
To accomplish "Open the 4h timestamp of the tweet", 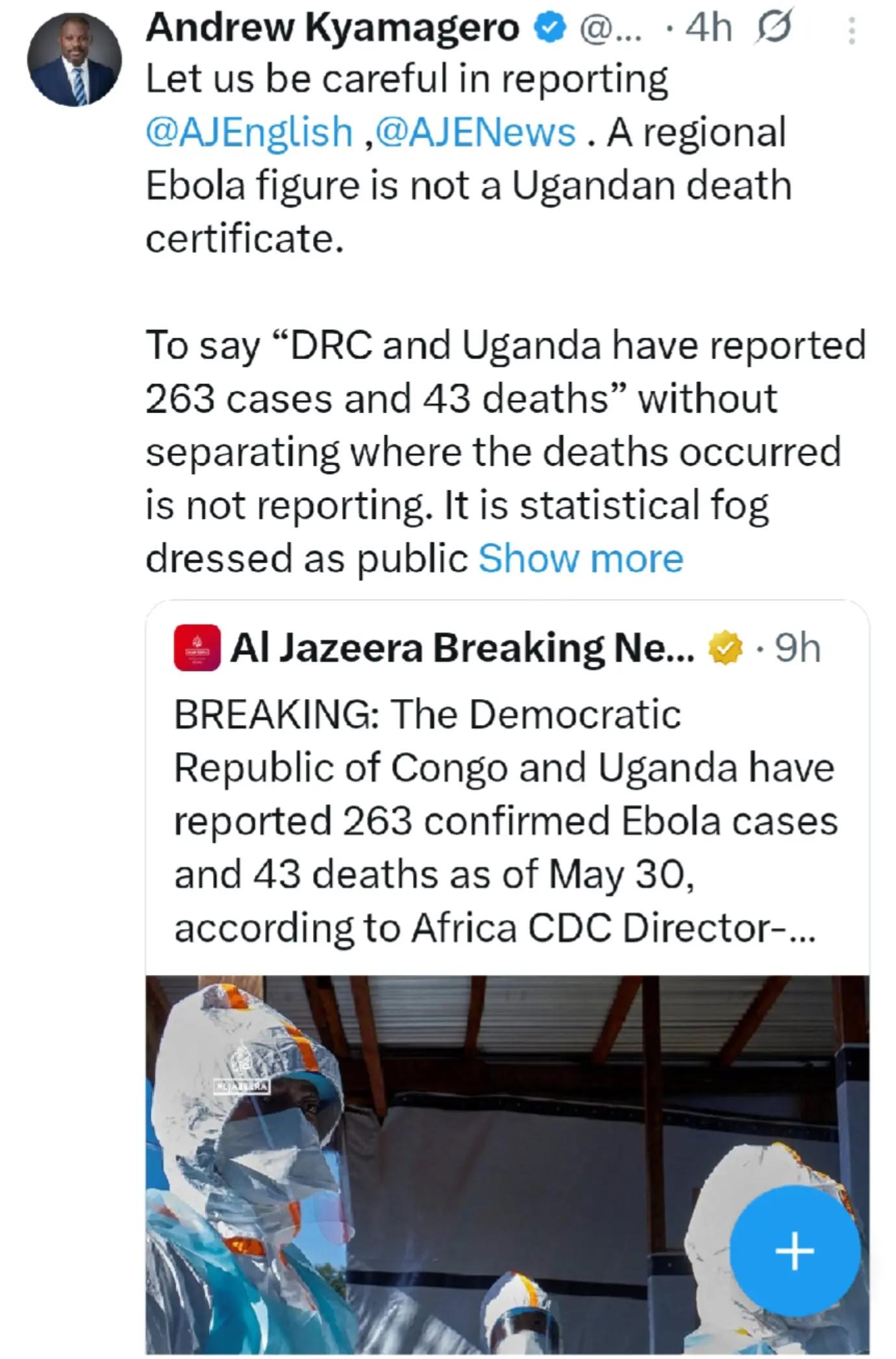I will [709, 29].
